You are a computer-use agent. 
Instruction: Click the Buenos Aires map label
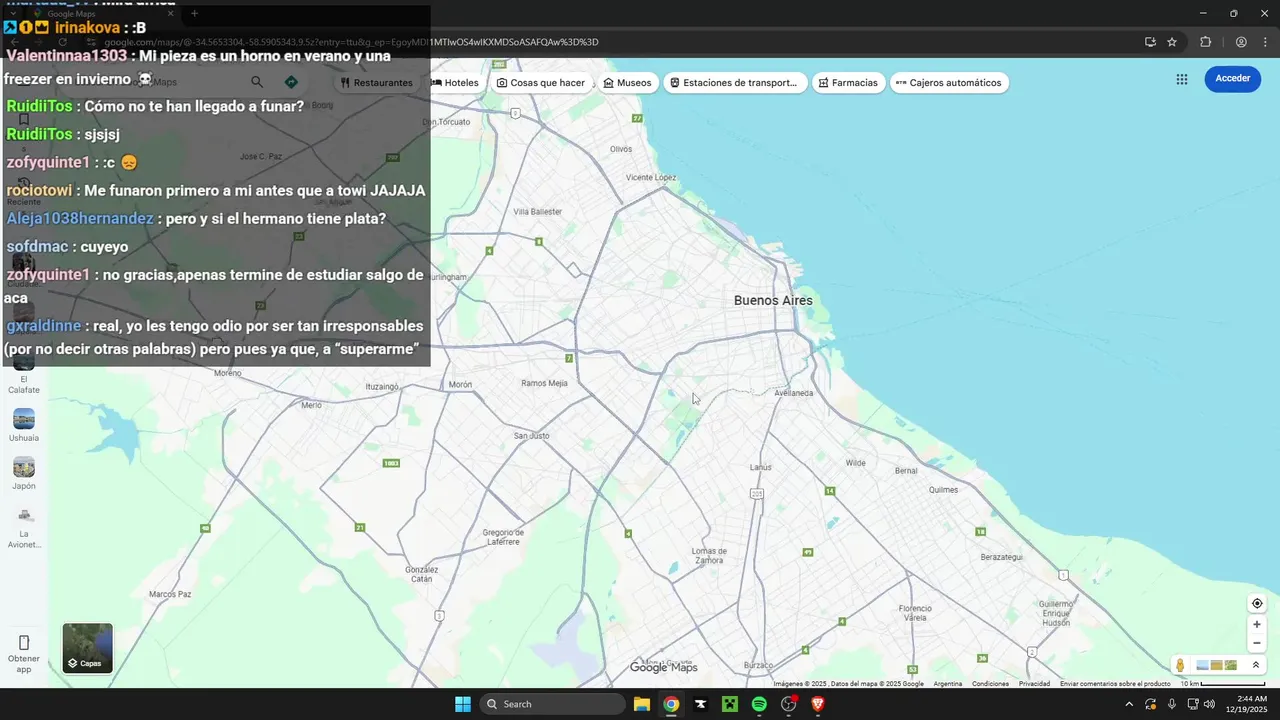coord(773,300)
